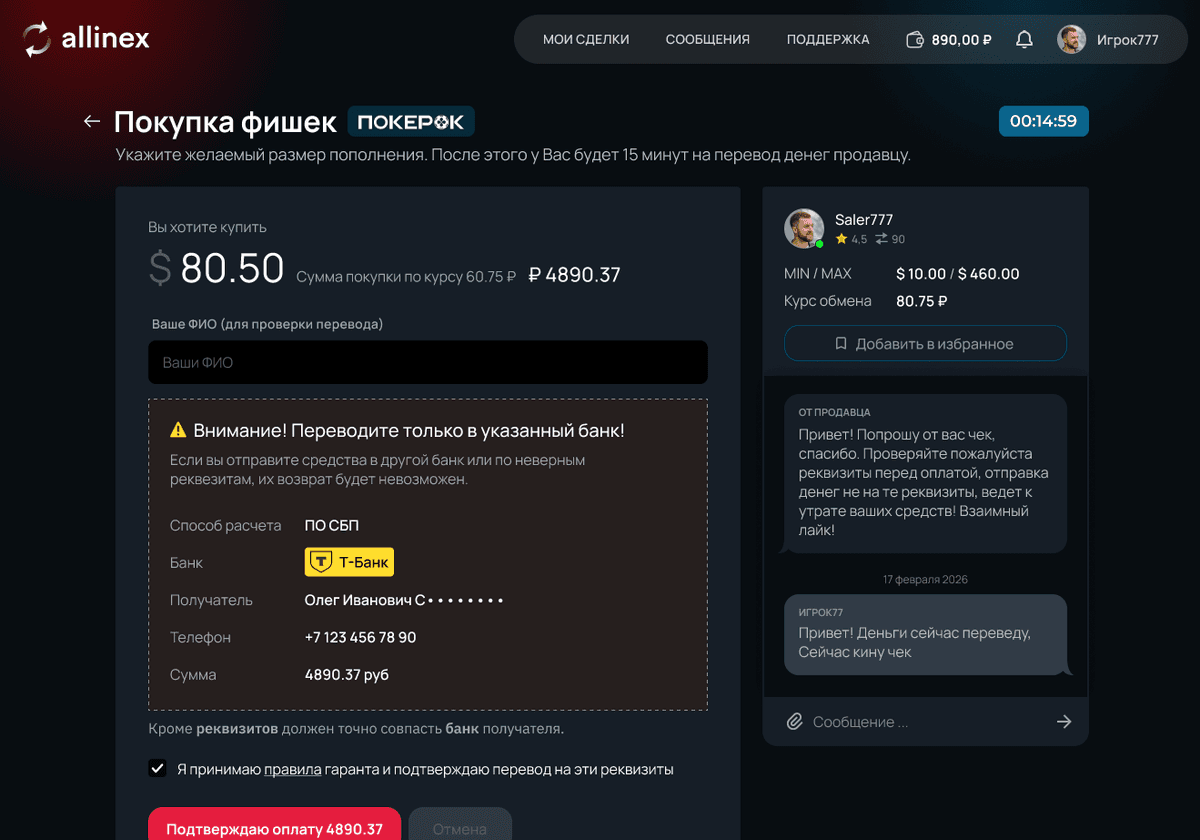Select the recipient name Олег Иванович С
This screenshot has height=840, width=1200.
tap(365, 600)
